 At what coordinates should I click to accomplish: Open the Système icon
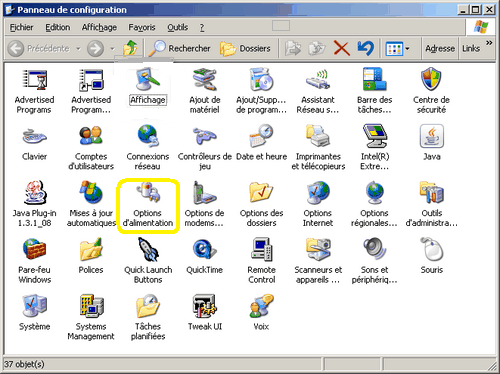coord(34,307)
